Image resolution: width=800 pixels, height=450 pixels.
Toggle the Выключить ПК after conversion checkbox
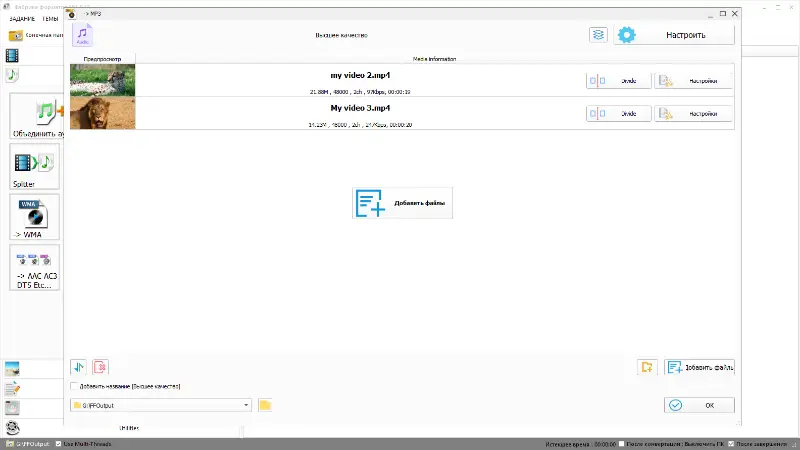tap(621, 444)
